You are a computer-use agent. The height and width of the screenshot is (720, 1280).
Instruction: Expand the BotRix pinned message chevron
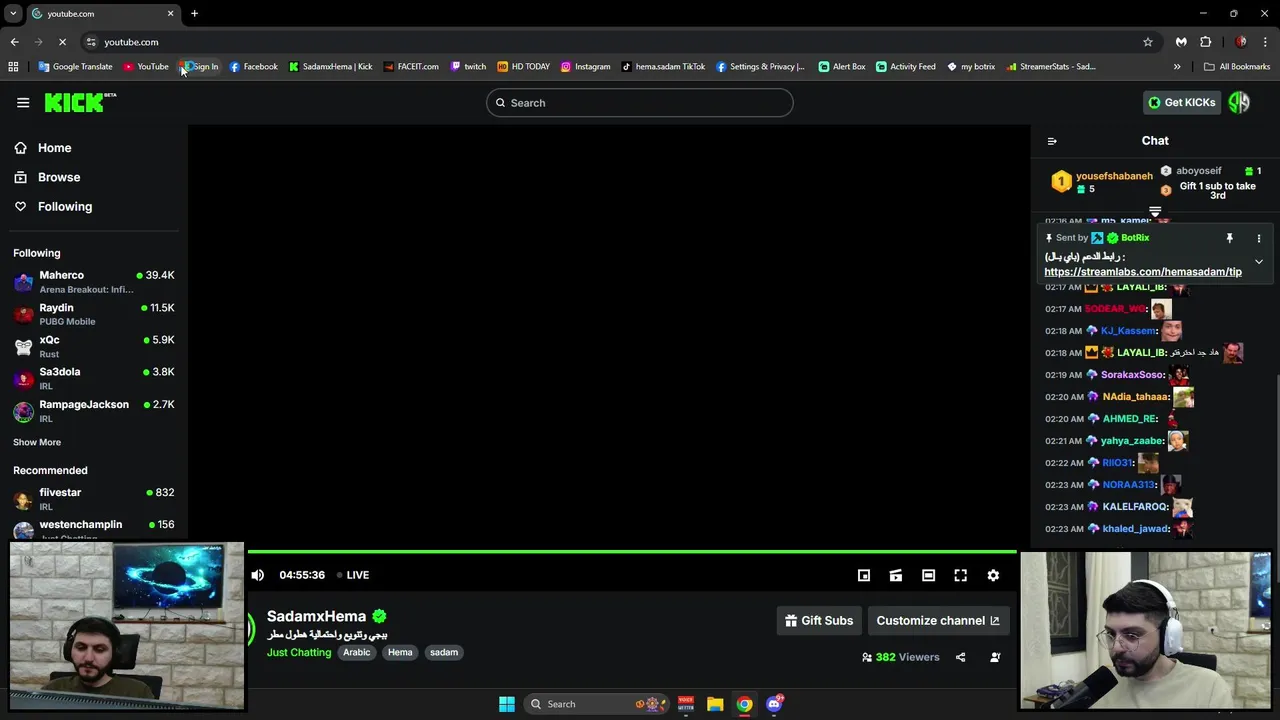(x=1259, y=261)
